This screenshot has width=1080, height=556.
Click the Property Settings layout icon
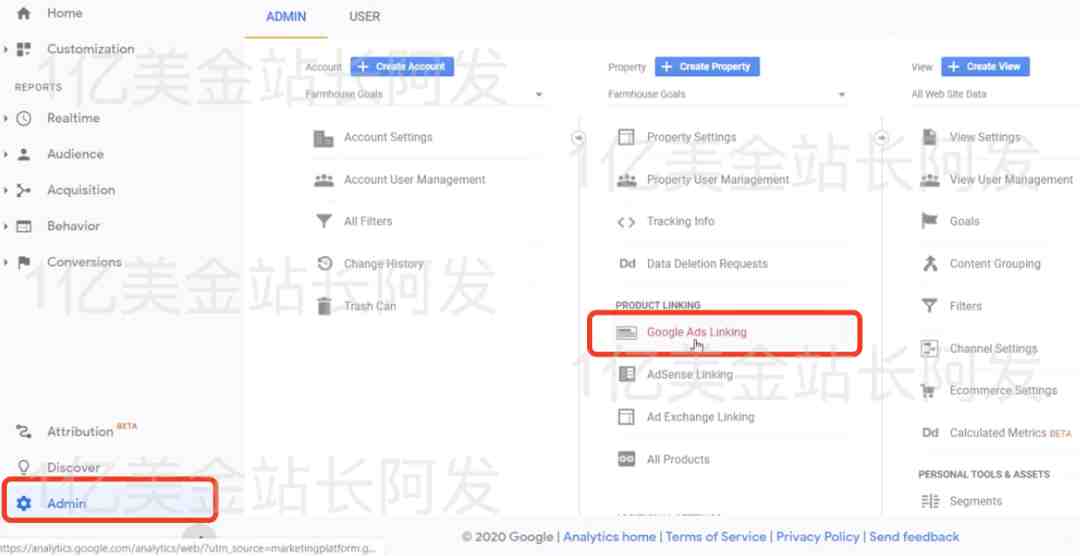(x=626, y=138)
